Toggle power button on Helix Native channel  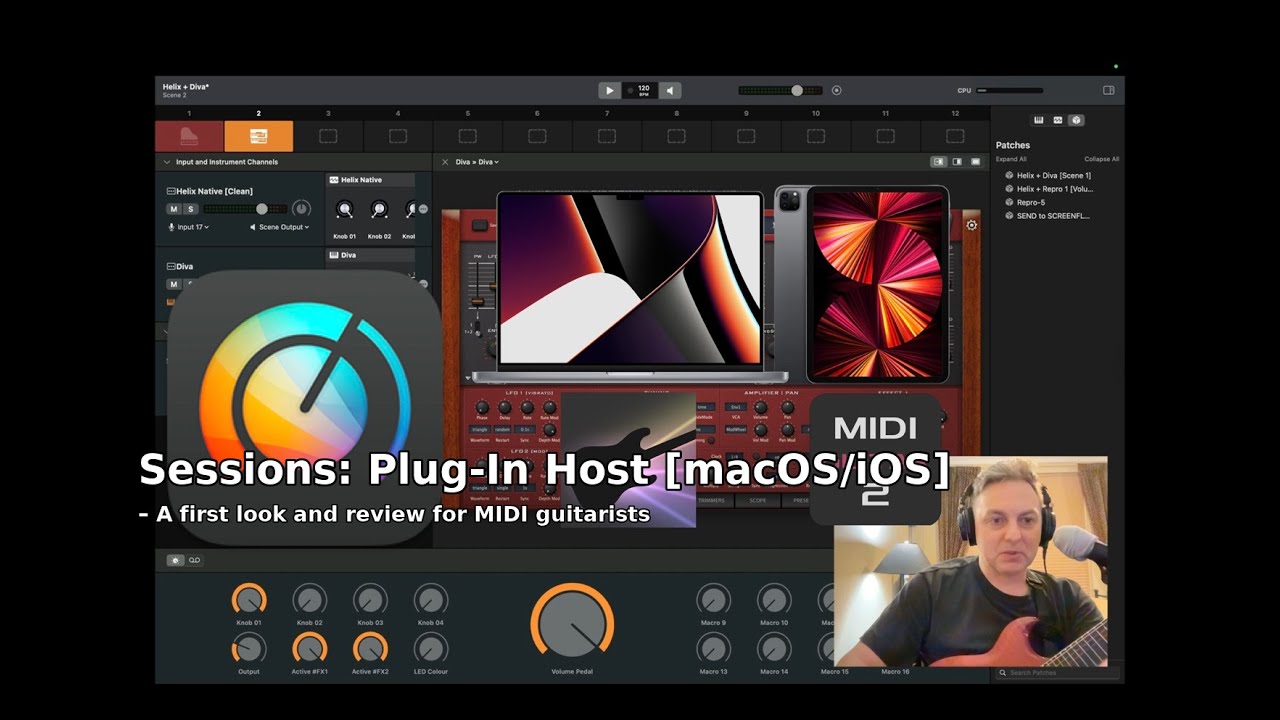[300, 209]
